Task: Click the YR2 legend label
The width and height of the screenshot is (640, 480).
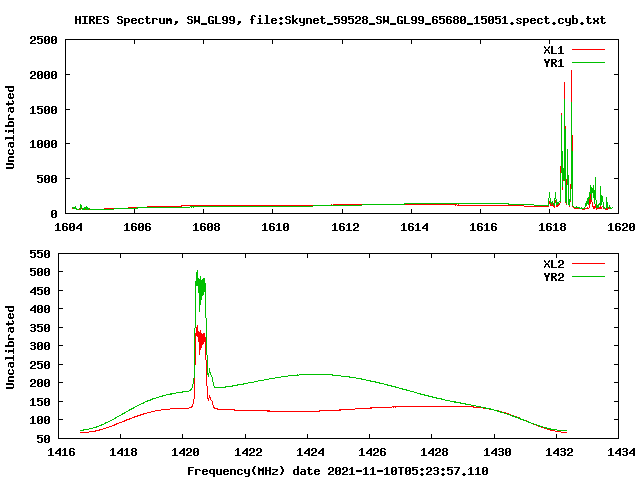Action: [553, 277]
